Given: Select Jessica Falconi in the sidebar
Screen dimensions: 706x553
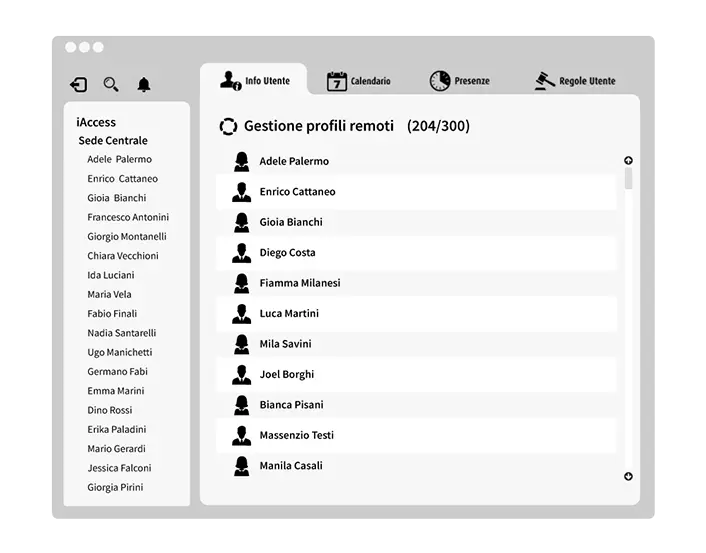Looking at the screenshot, I should (x=119, y=468).
